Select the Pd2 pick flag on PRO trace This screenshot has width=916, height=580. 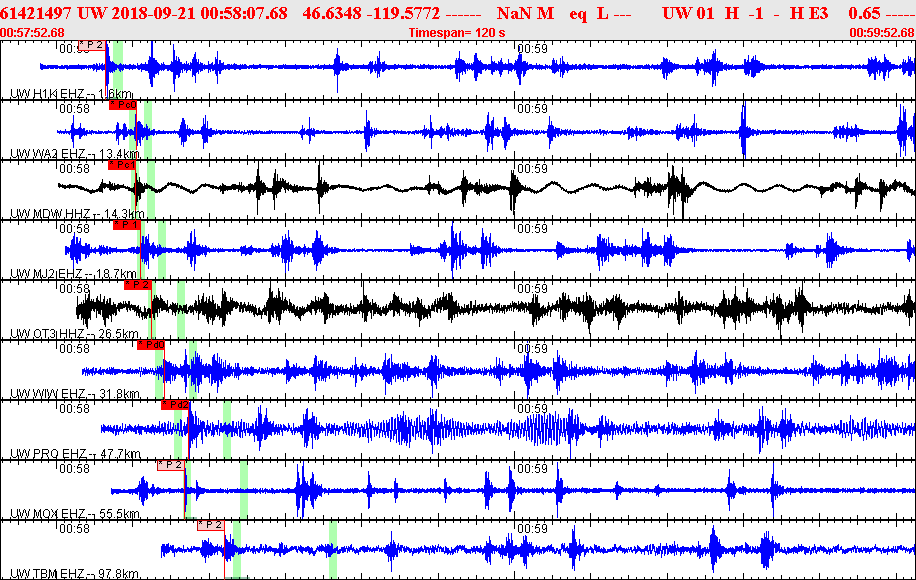coord(175,405)
